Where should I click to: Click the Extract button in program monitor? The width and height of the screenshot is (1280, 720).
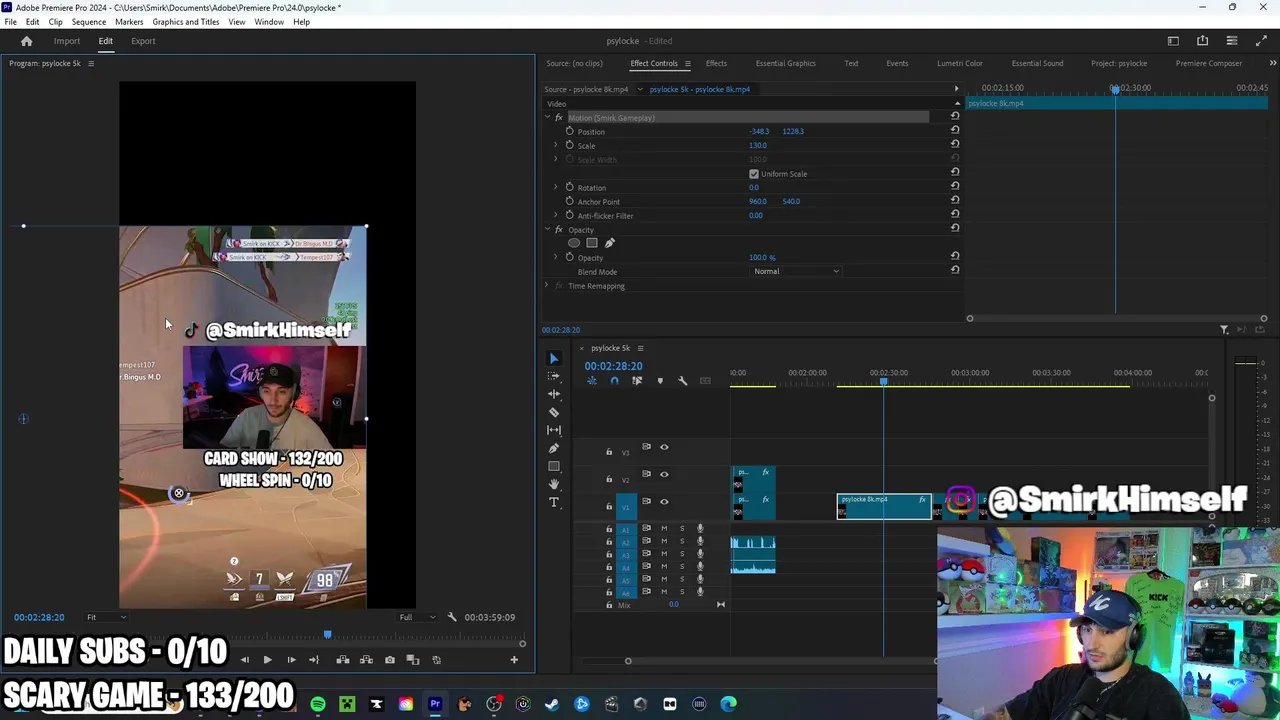pyautogui.click(x=366, y=660)
